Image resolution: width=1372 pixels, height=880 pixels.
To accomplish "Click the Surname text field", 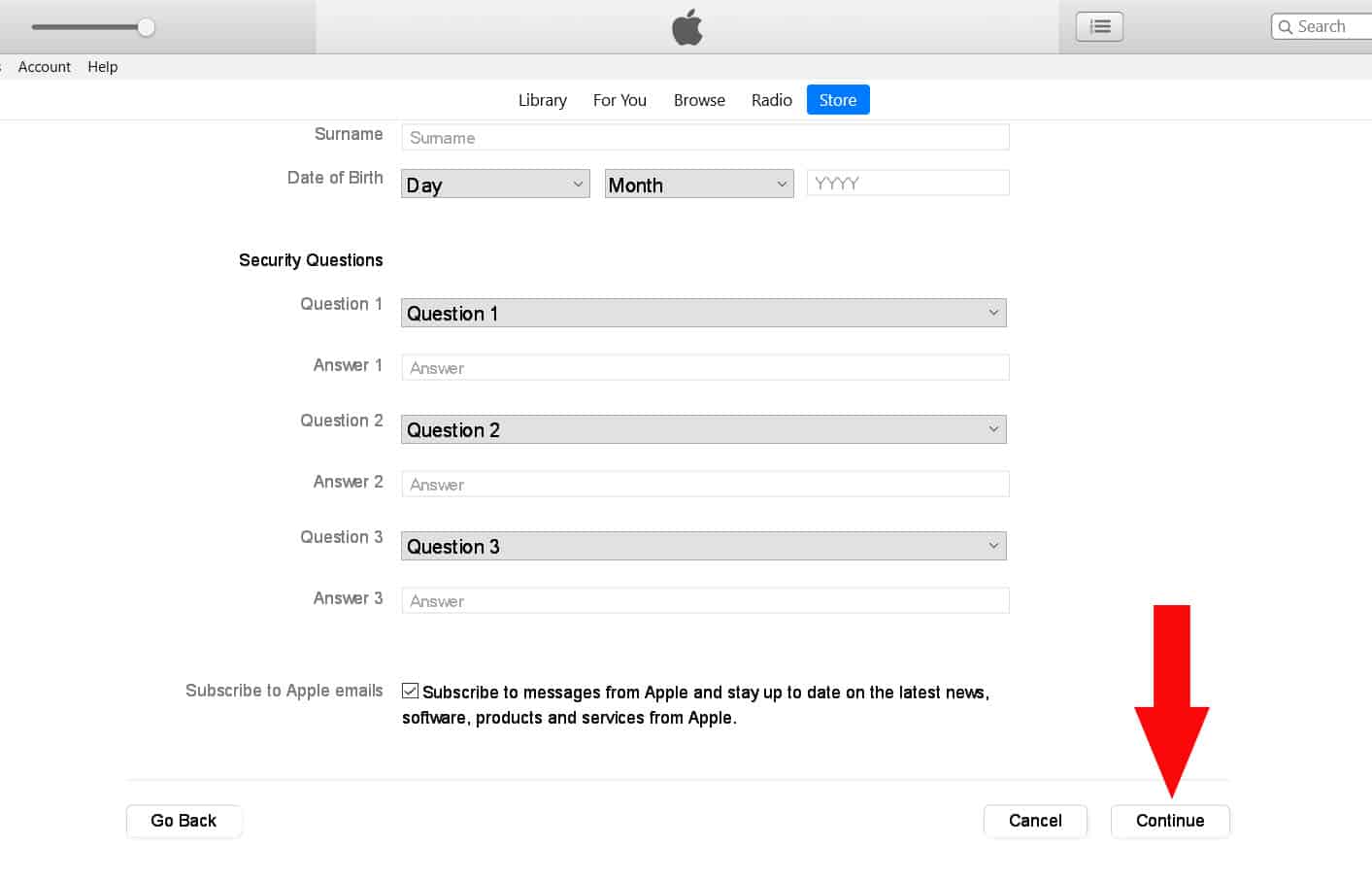I will (x=705, y=137).
